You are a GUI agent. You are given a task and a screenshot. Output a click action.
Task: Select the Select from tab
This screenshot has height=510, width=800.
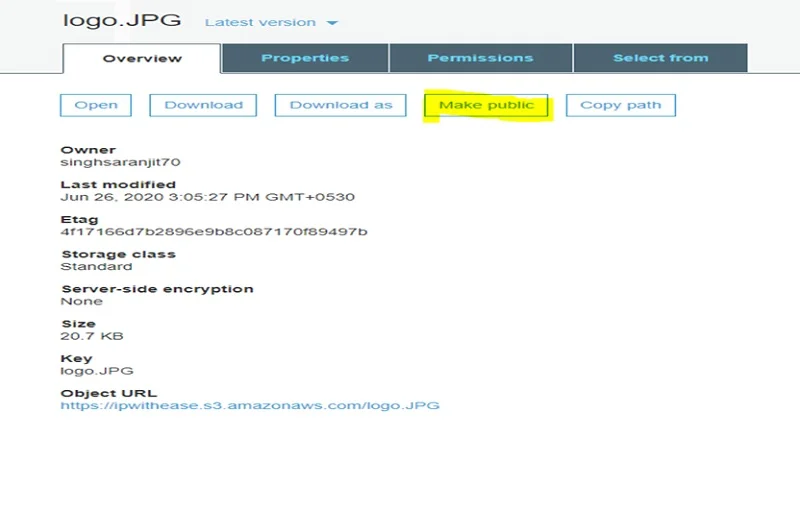(660, 58)
